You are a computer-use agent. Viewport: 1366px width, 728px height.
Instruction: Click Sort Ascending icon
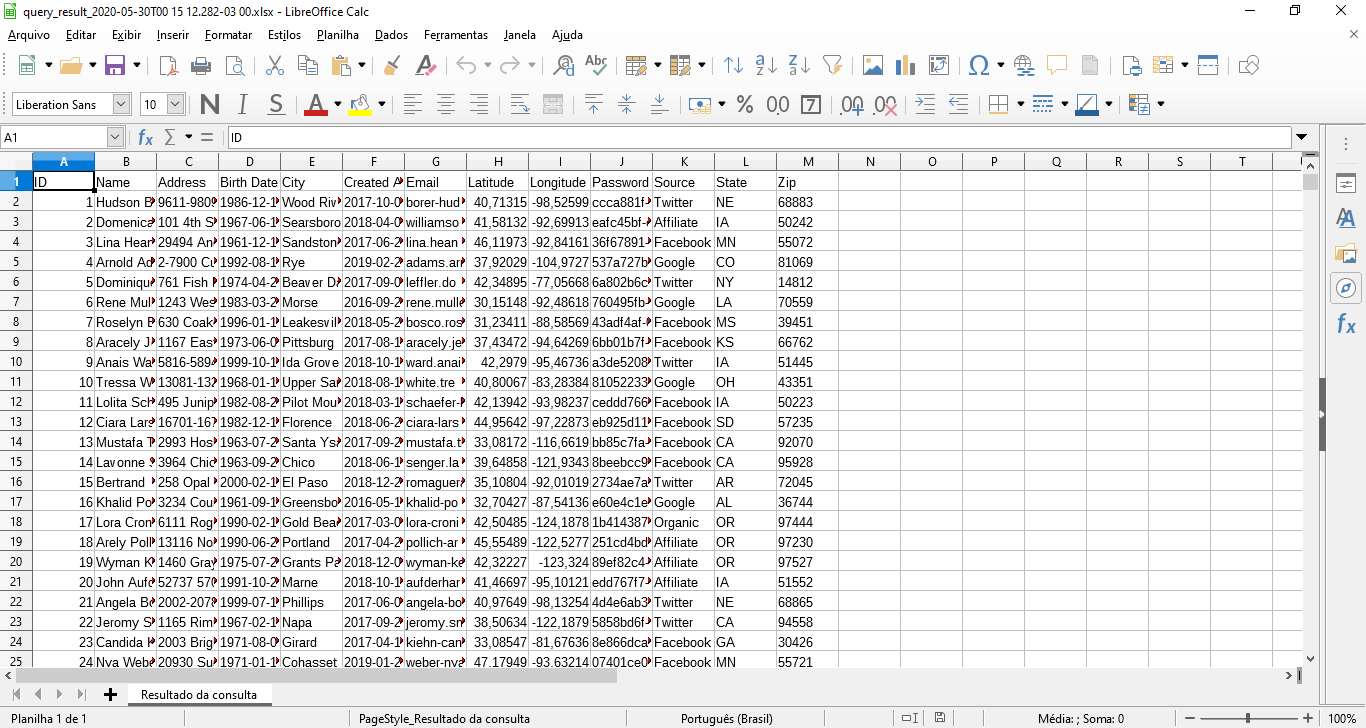(x=767, y=66)
